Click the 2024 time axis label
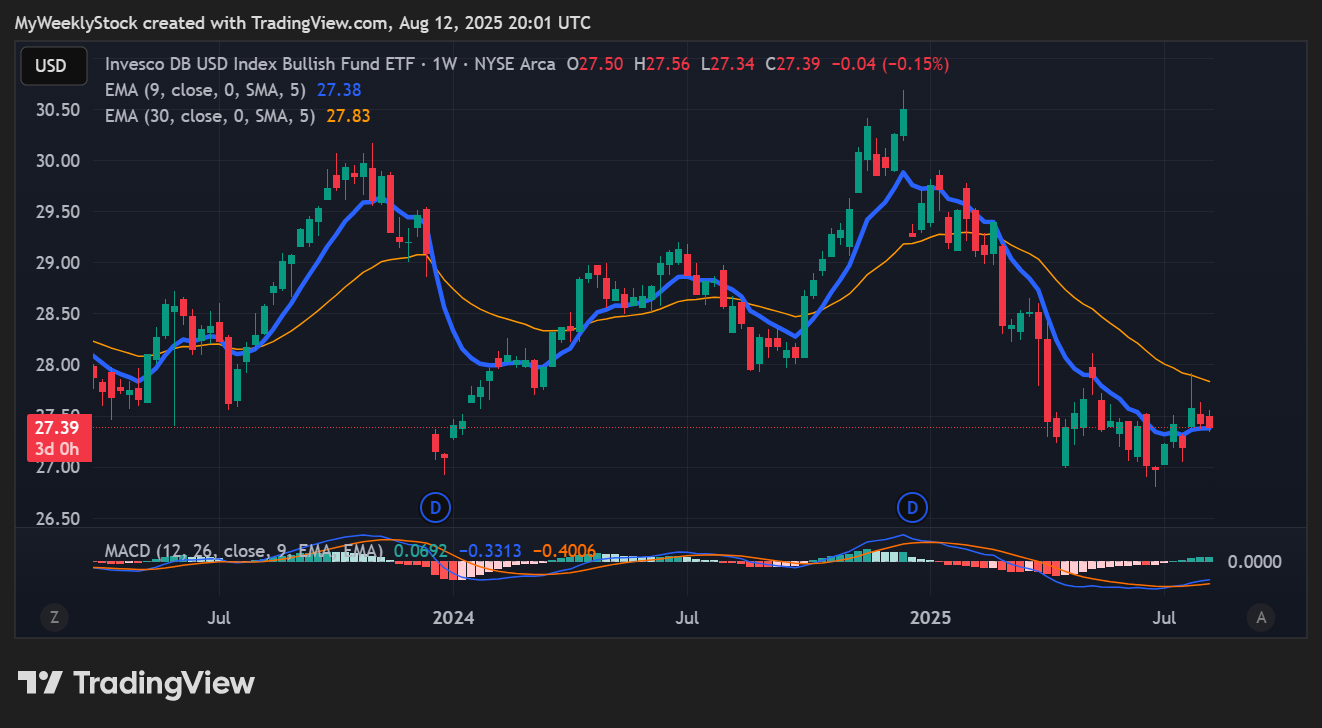The image size is (1322, 728). point(454,618)
